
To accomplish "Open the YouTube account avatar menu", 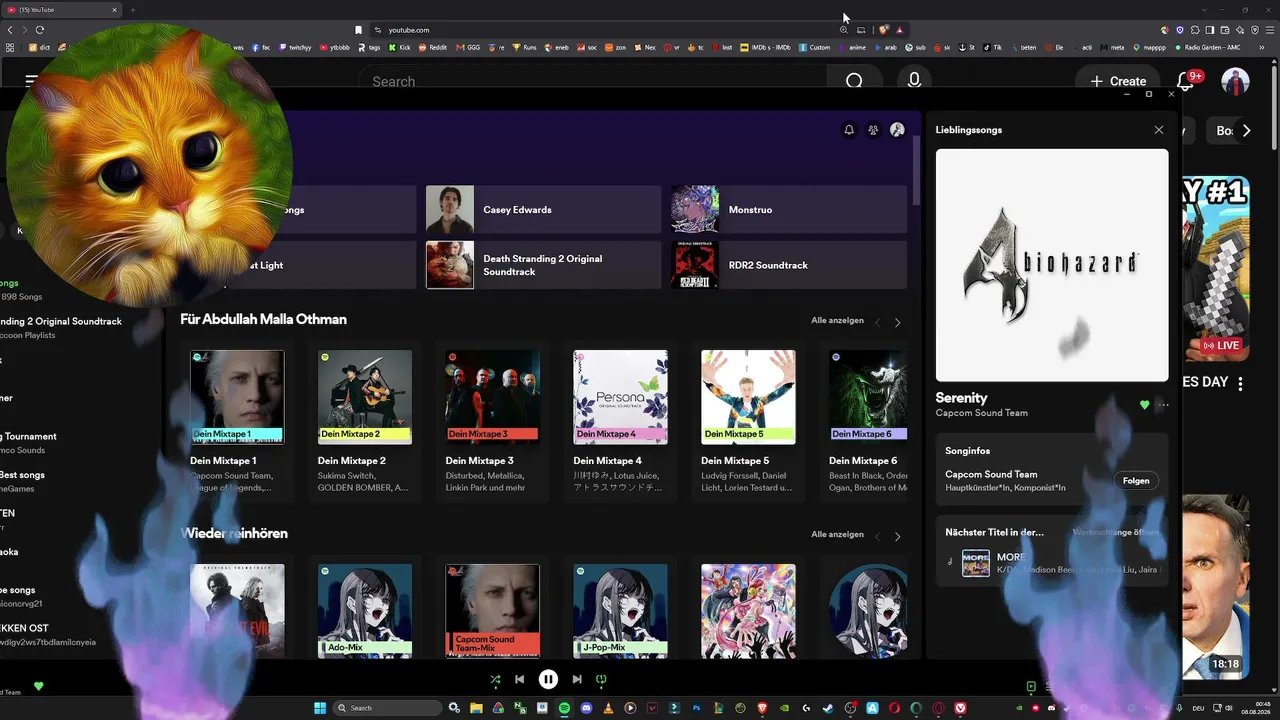I will coord(1236,81).
